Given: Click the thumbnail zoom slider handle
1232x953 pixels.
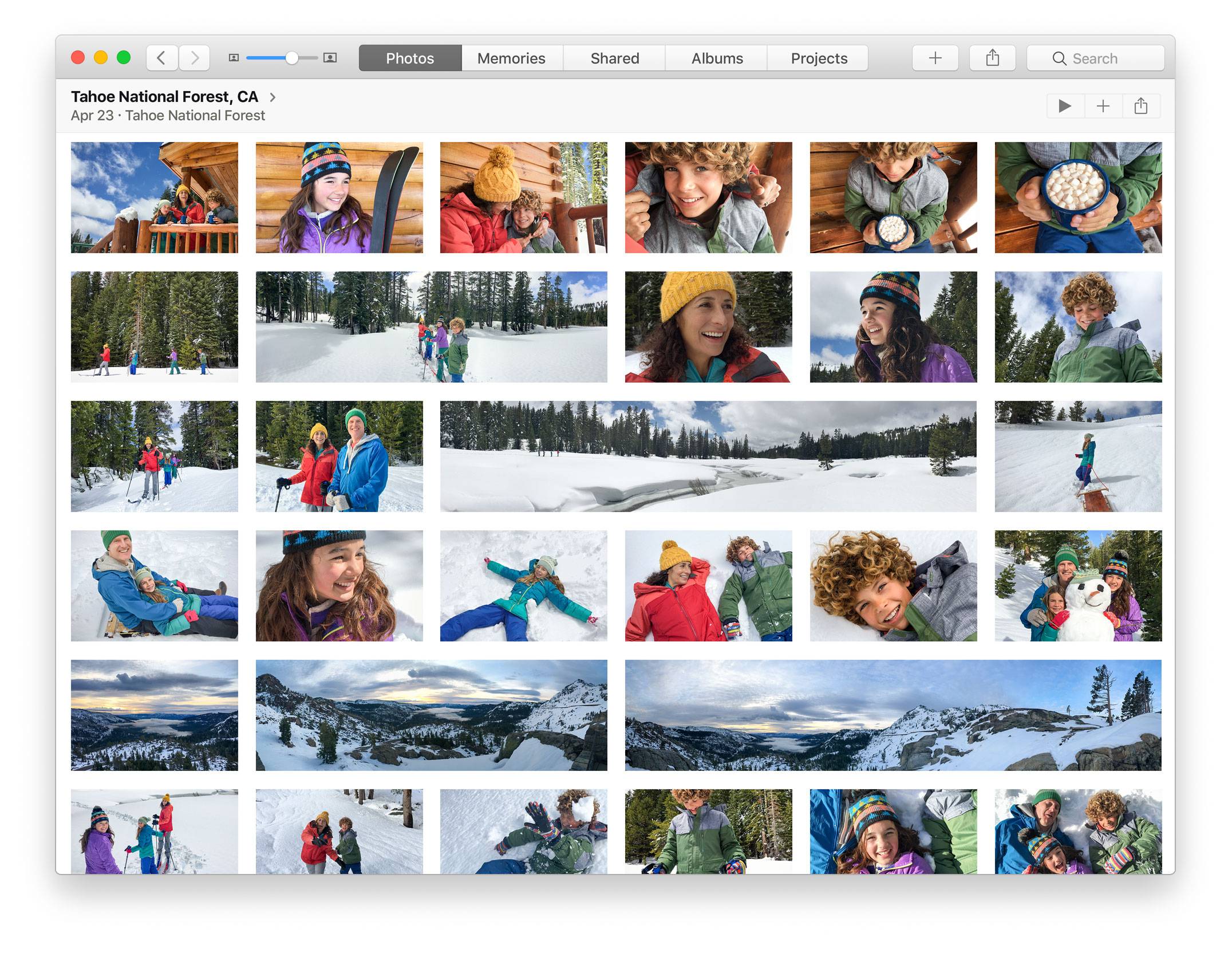Looking at the screenshot, I should (291, 58).
